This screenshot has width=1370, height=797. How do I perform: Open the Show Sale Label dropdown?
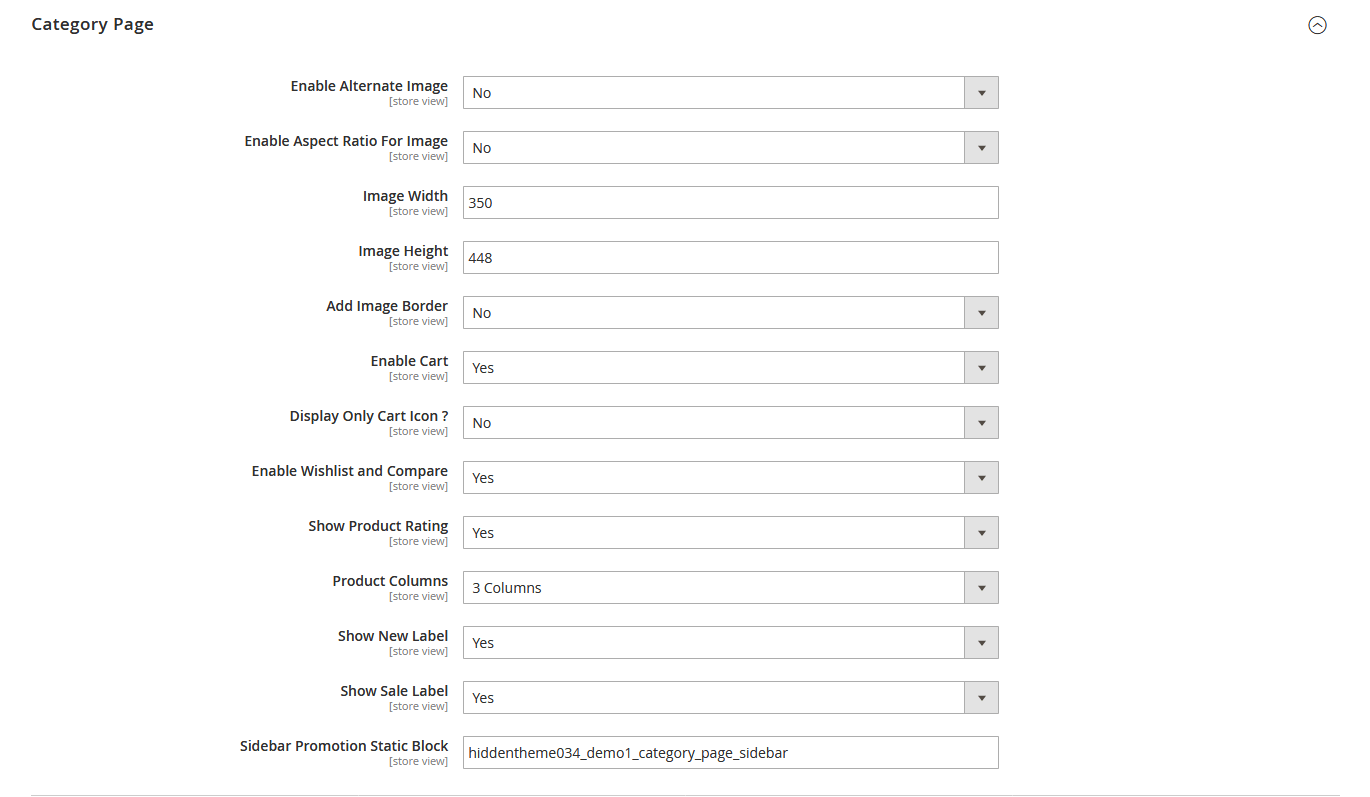tap(982, 697)
